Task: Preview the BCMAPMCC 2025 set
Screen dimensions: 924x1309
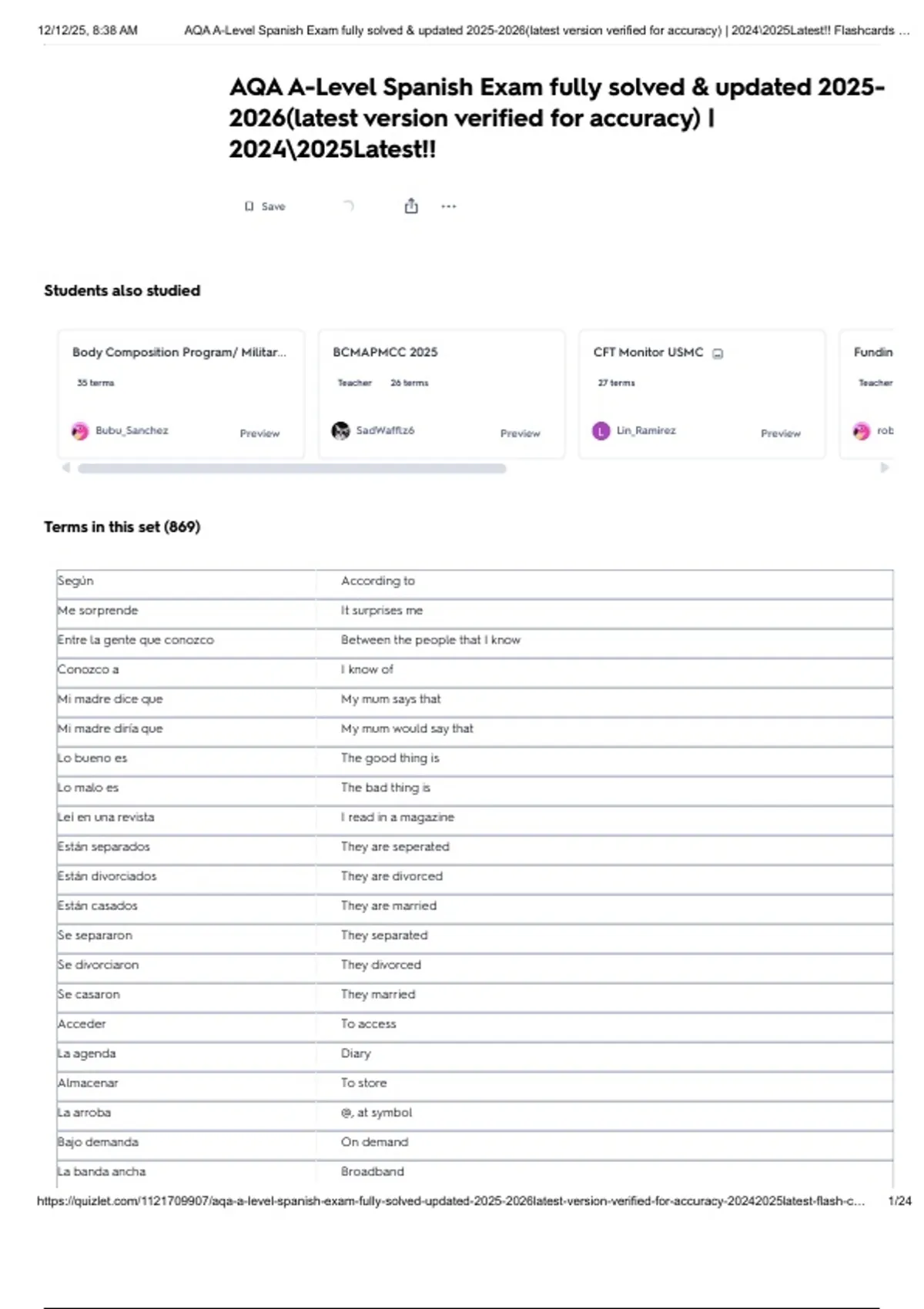Action: tap(520, 434)
